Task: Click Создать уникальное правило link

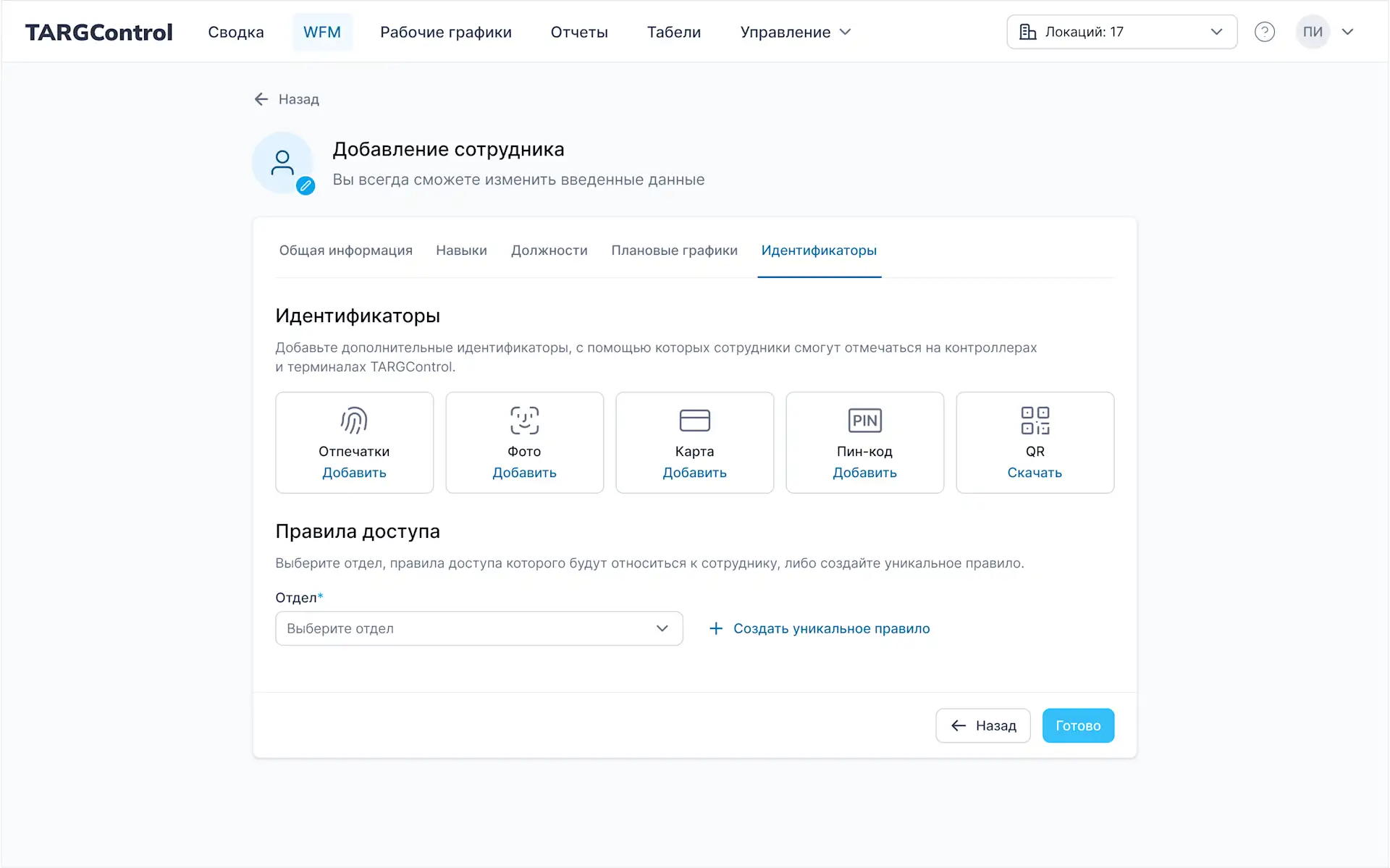Action: (832, 628)
